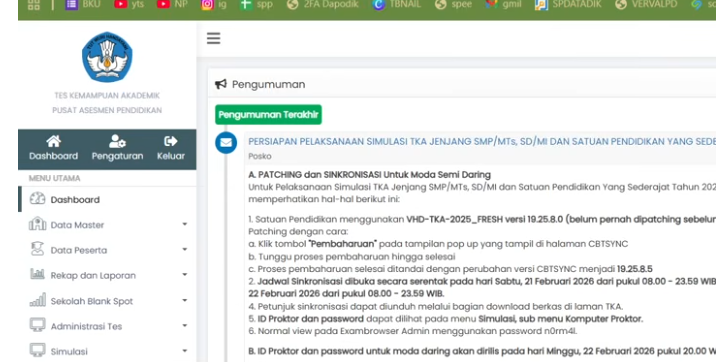
Task: Open the yts YouTube bookmark
Action: [129, 5]
